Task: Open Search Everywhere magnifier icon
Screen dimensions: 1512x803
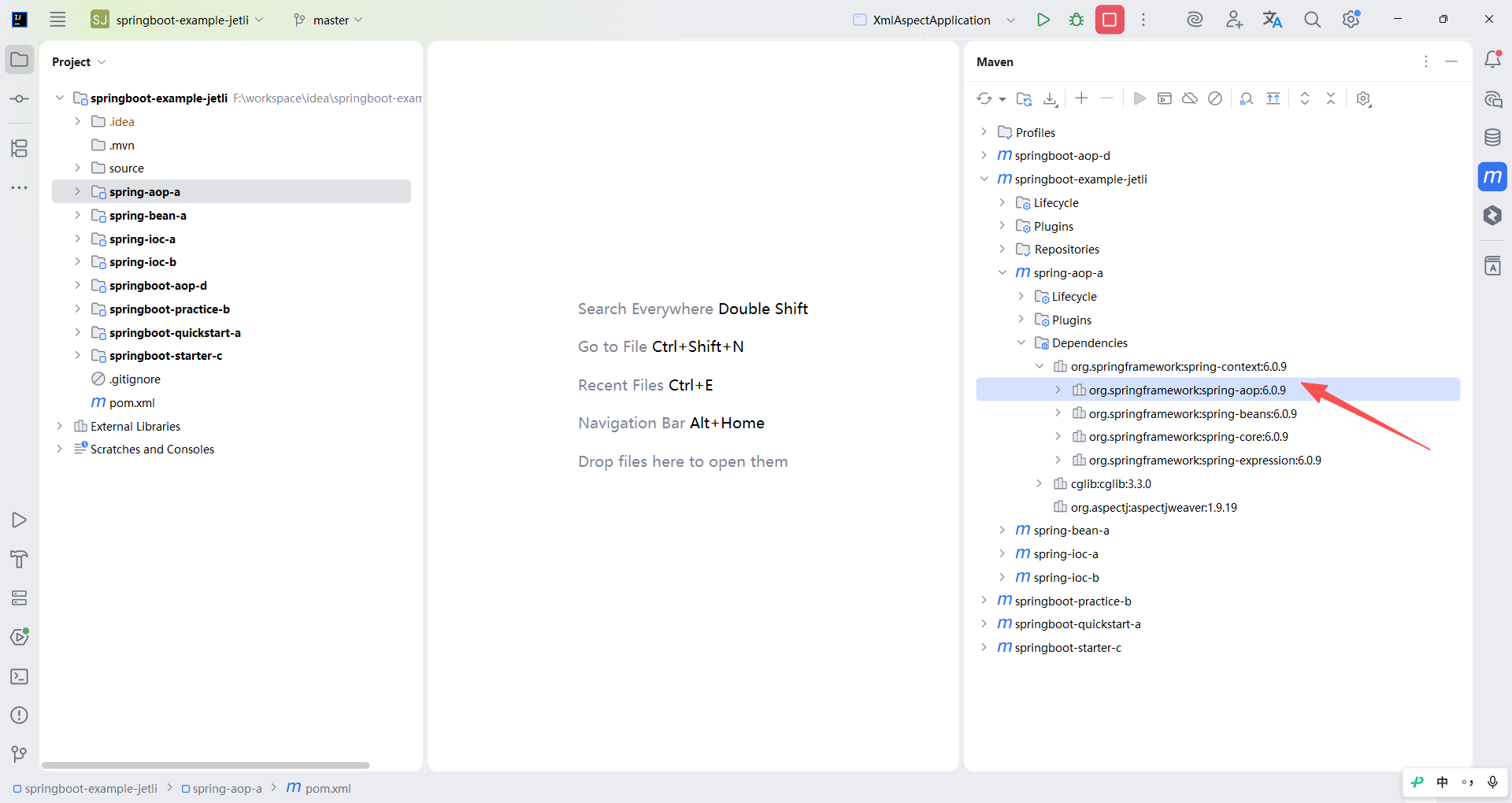Action: pyautogui.click(x=1312, y=20)
